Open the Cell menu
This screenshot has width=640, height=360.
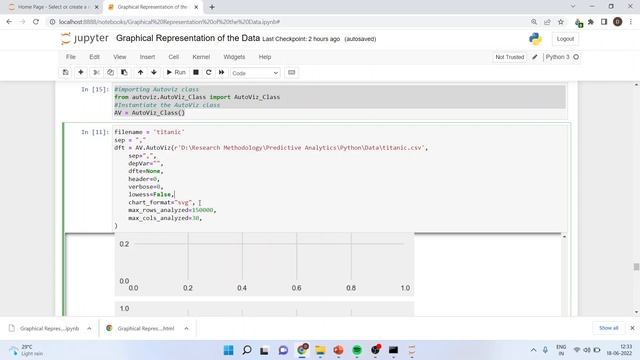point(174,57)
